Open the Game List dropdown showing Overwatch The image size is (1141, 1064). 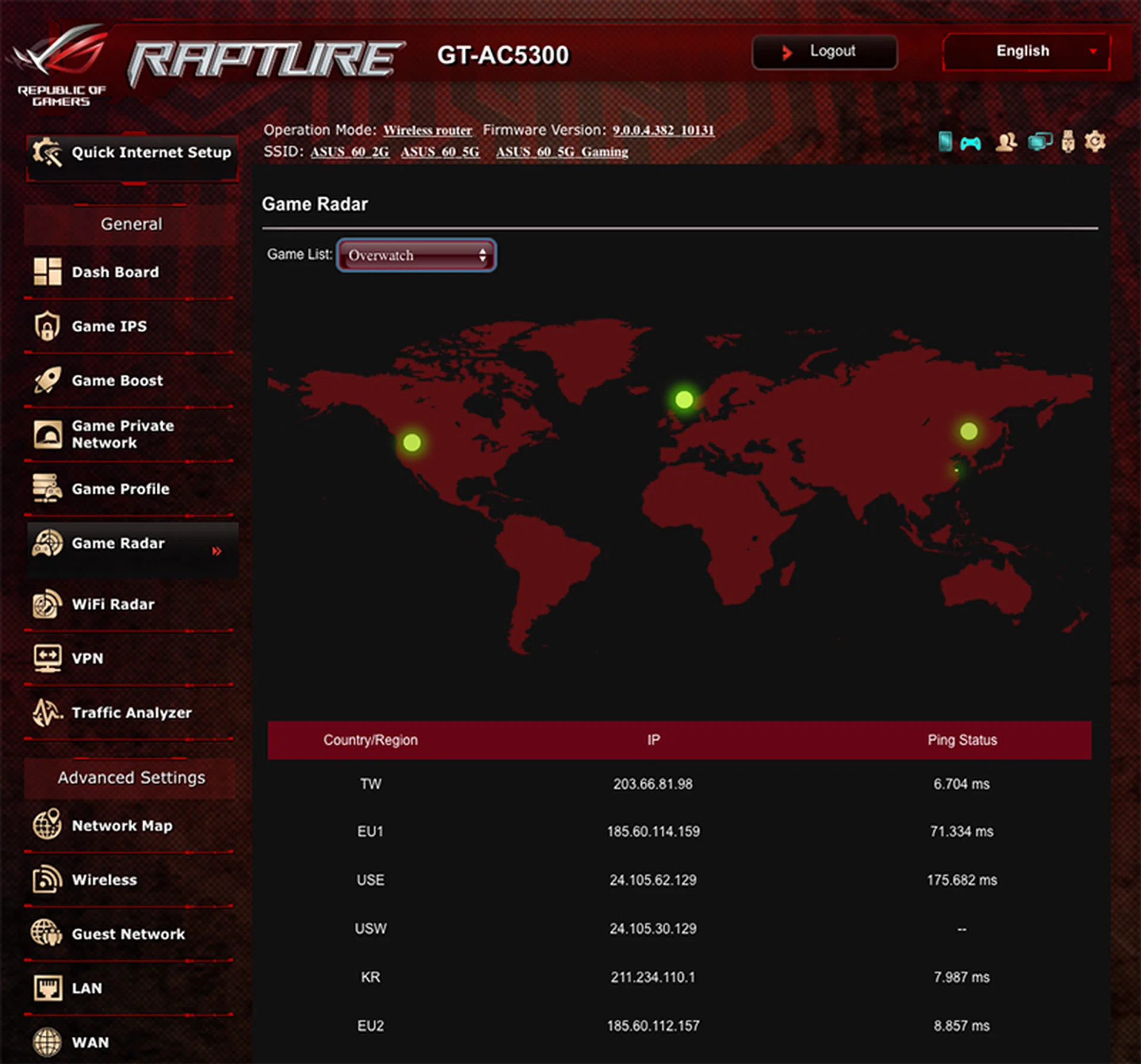coord(416,255)
